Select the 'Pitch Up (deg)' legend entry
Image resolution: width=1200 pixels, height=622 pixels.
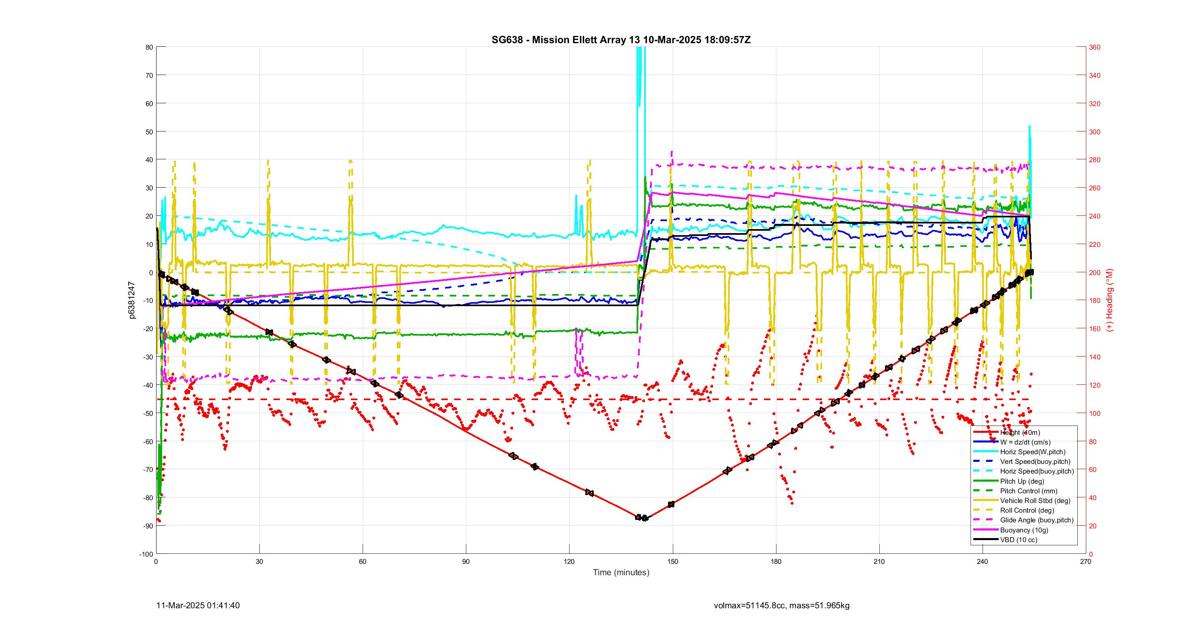click(1008, 481)
